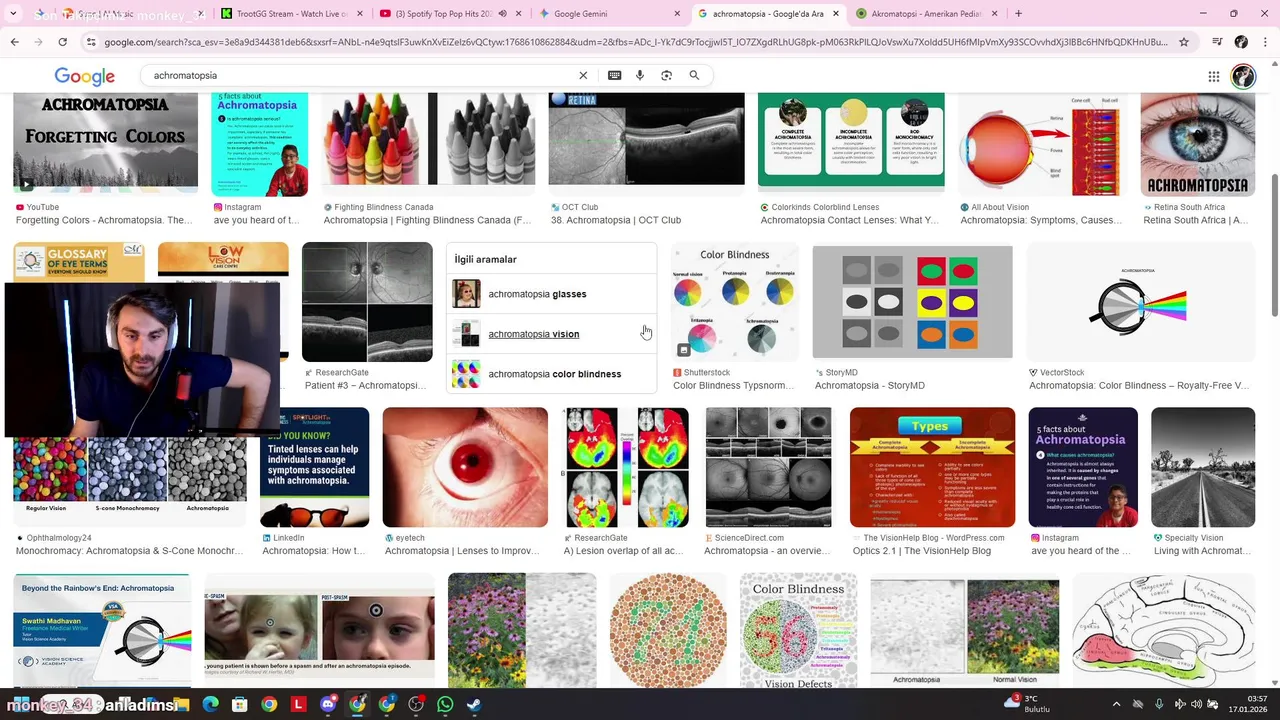1280x720 pixels.
Task: Open WhatsApp from taskbar
Action: 445,704
